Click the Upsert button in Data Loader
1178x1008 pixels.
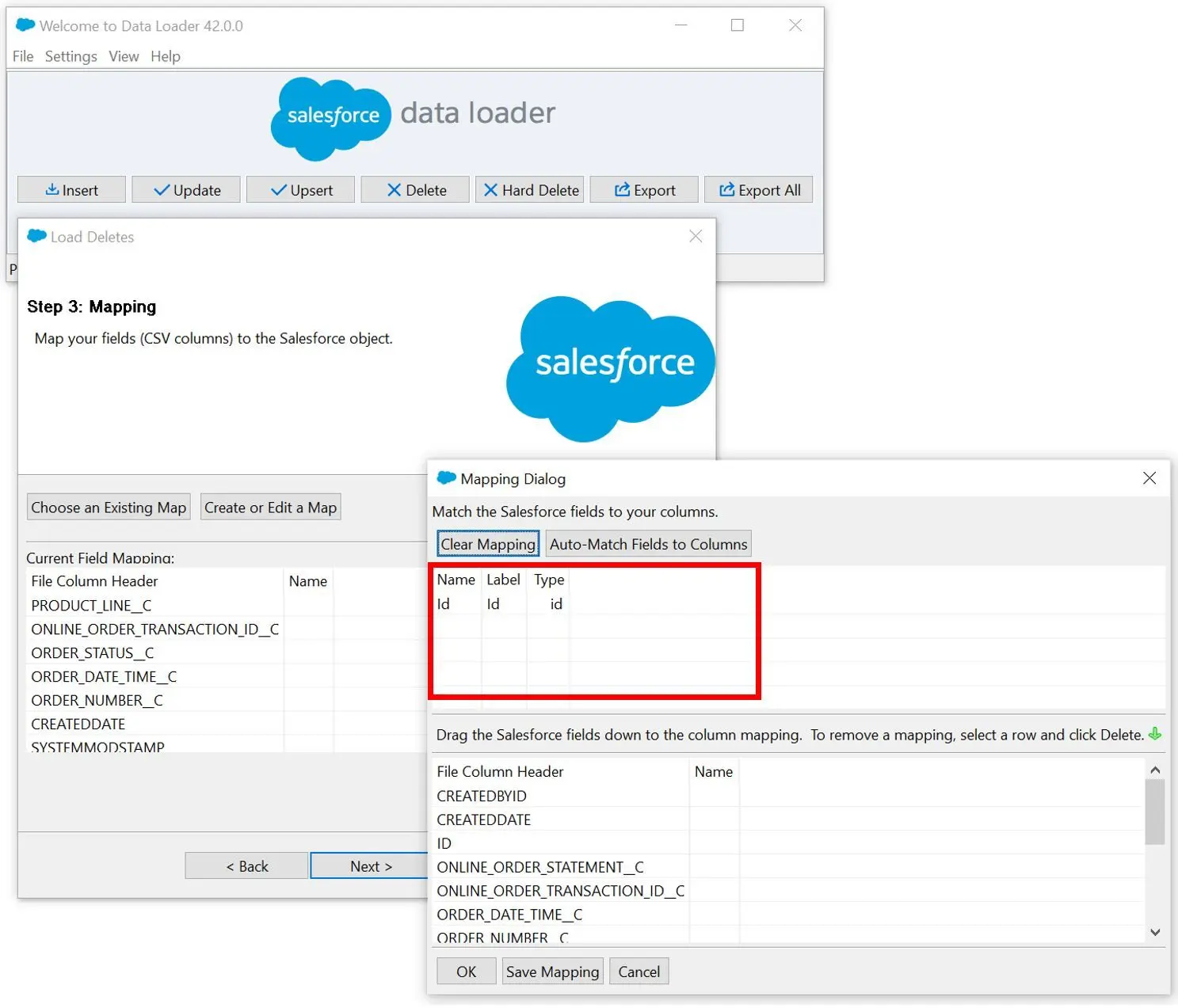(300, 190)
